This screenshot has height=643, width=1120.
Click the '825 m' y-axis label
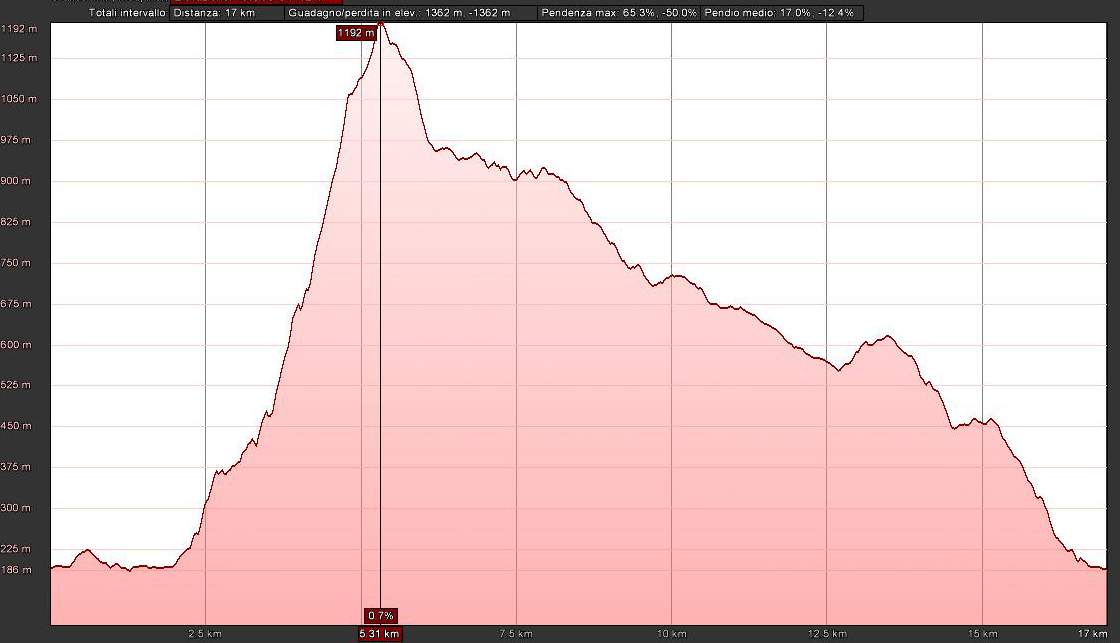tap(16, 221)
